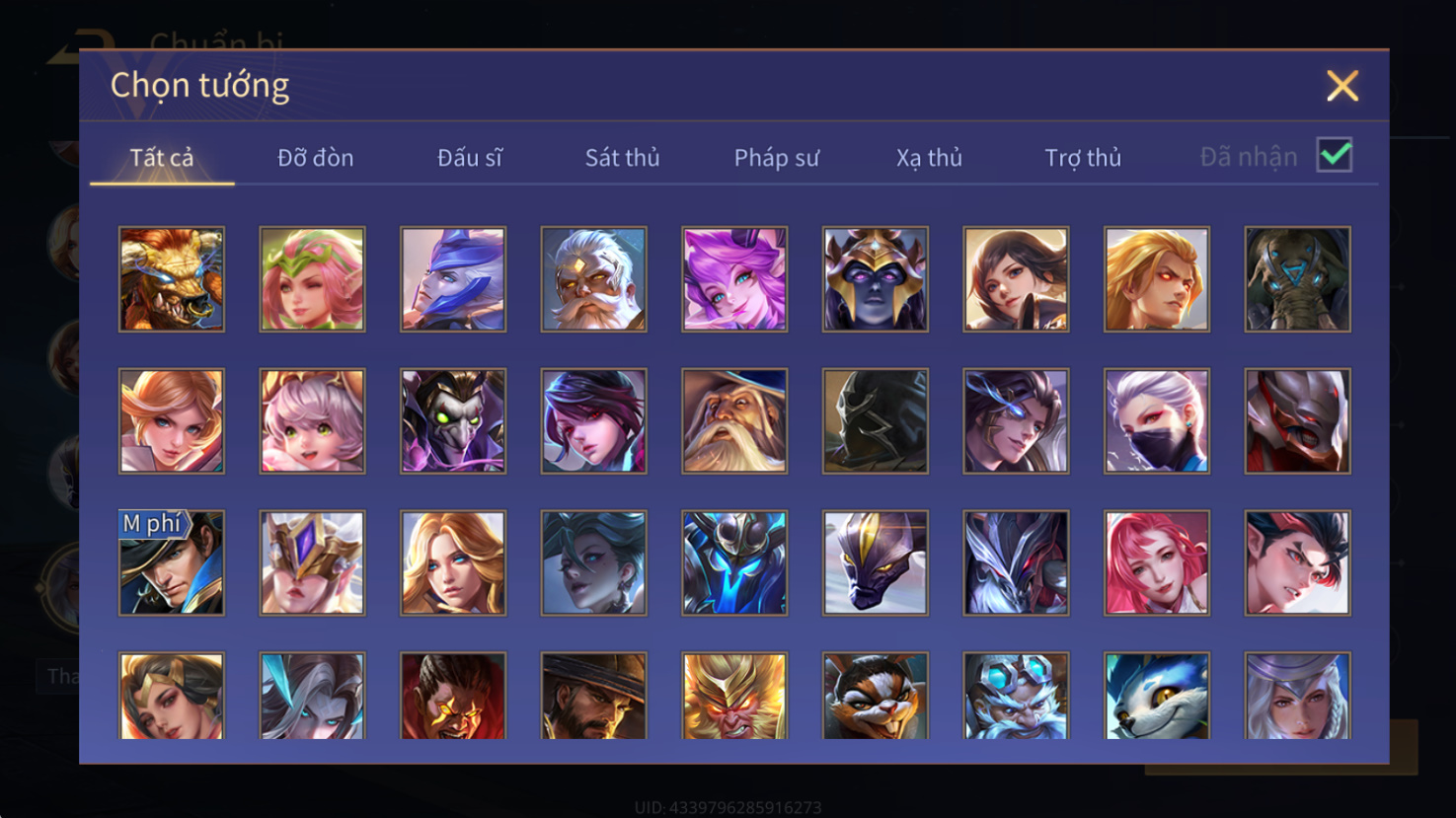
Task: Show the 'Pháp sư' hero category
Action: [777, 158]
